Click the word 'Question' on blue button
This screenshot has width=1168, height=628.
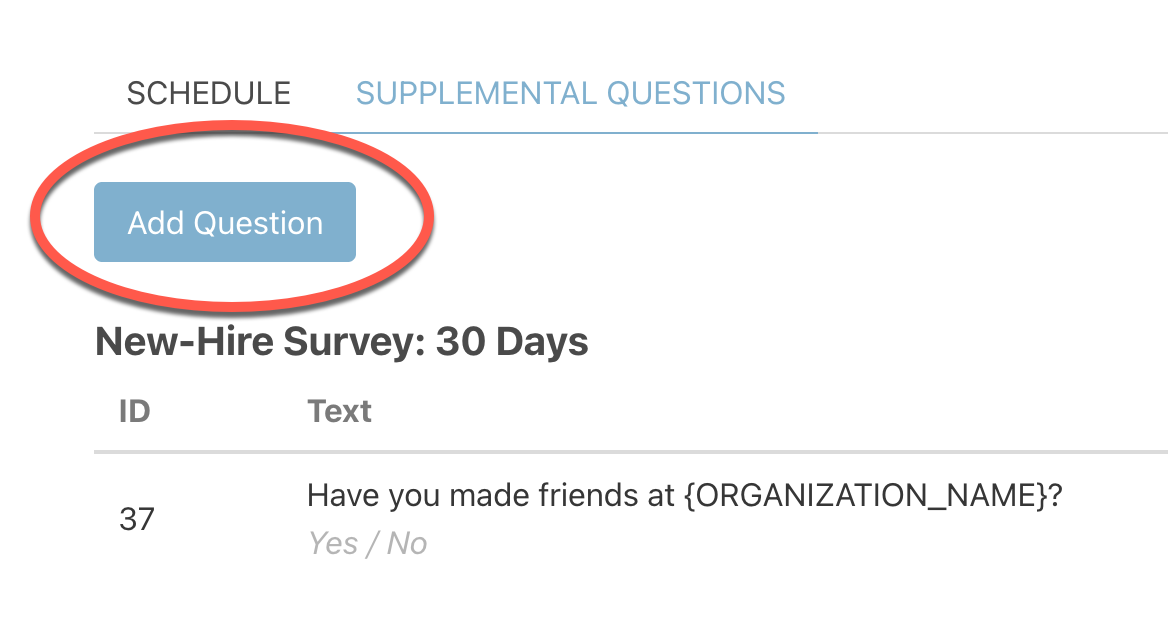point(258,223)
